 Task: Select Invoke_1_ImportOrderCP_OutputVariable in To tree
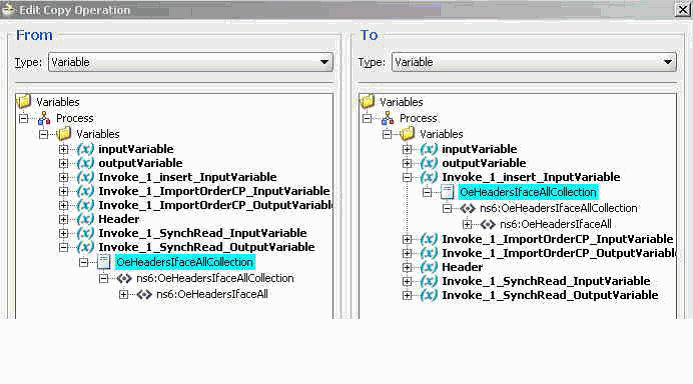click(559, 254)
